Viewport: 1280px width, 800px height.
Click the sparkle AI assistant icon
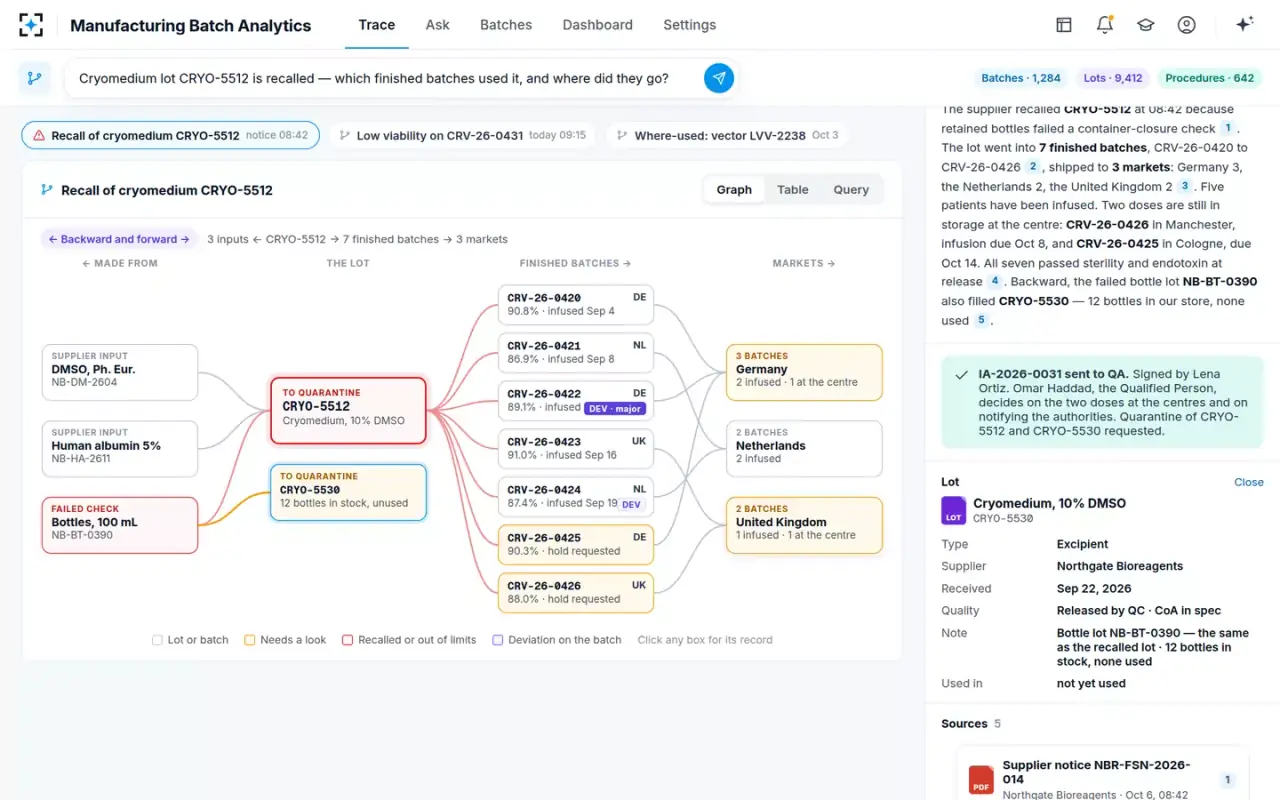[x=1245, y=25]
